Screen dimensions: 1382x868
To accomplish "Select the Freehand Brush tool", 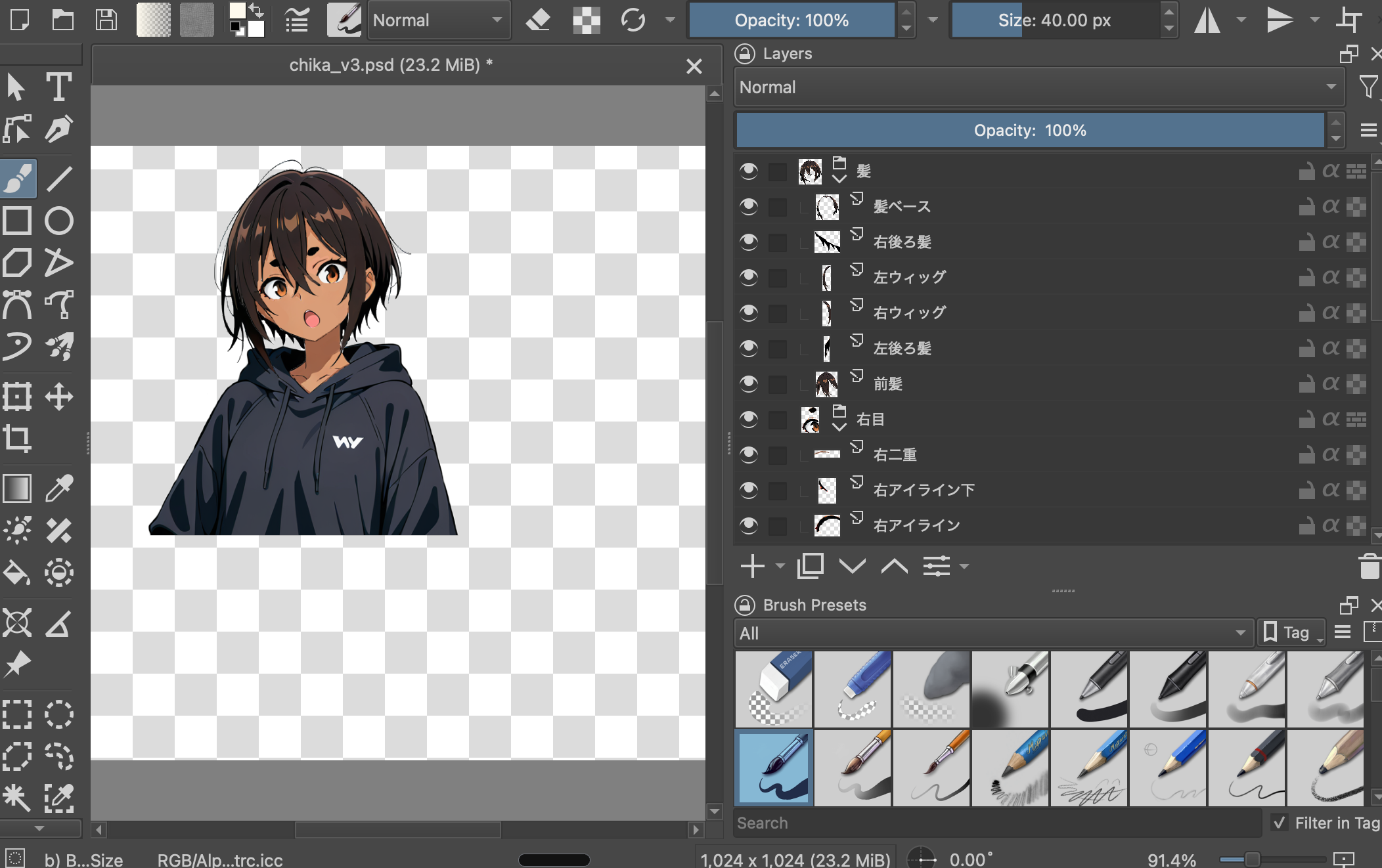I will [x=18, y=177].
